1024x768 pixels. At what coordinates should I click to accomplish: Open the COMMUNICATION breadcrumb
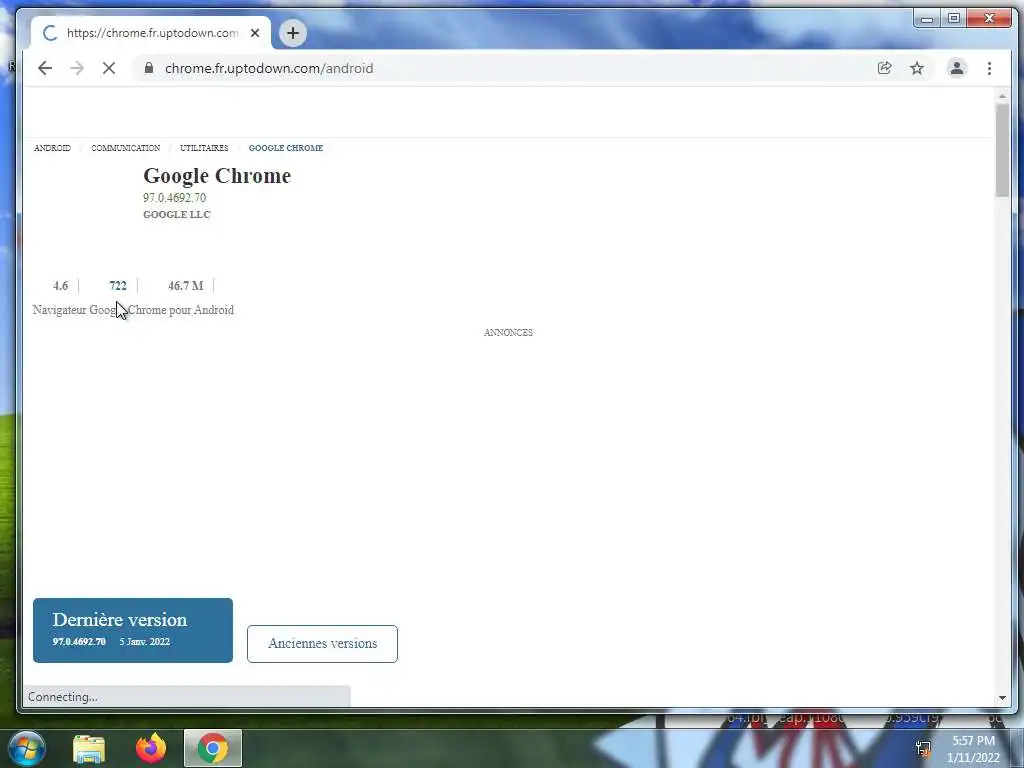(125, 148)
